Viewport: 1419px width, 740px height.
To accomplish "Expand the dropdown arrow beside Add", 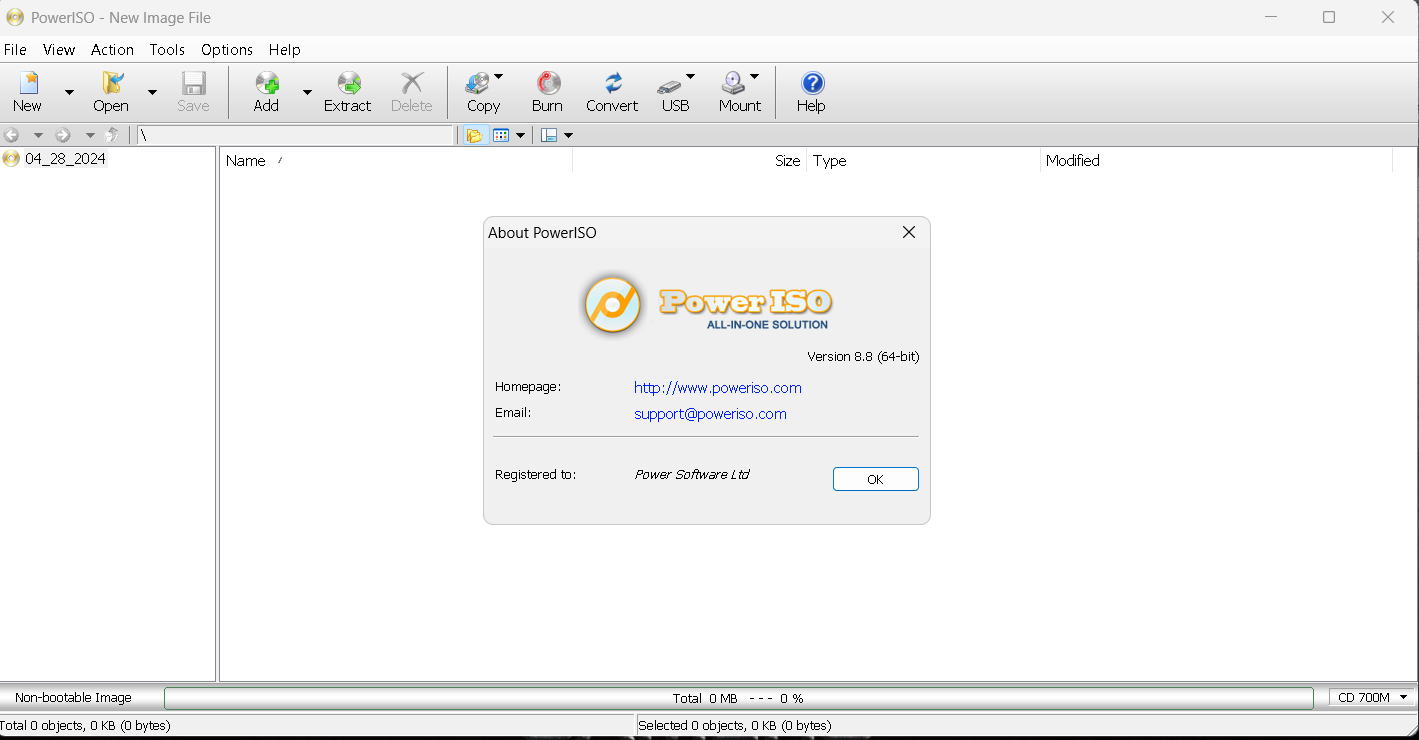I will [307, 92].
